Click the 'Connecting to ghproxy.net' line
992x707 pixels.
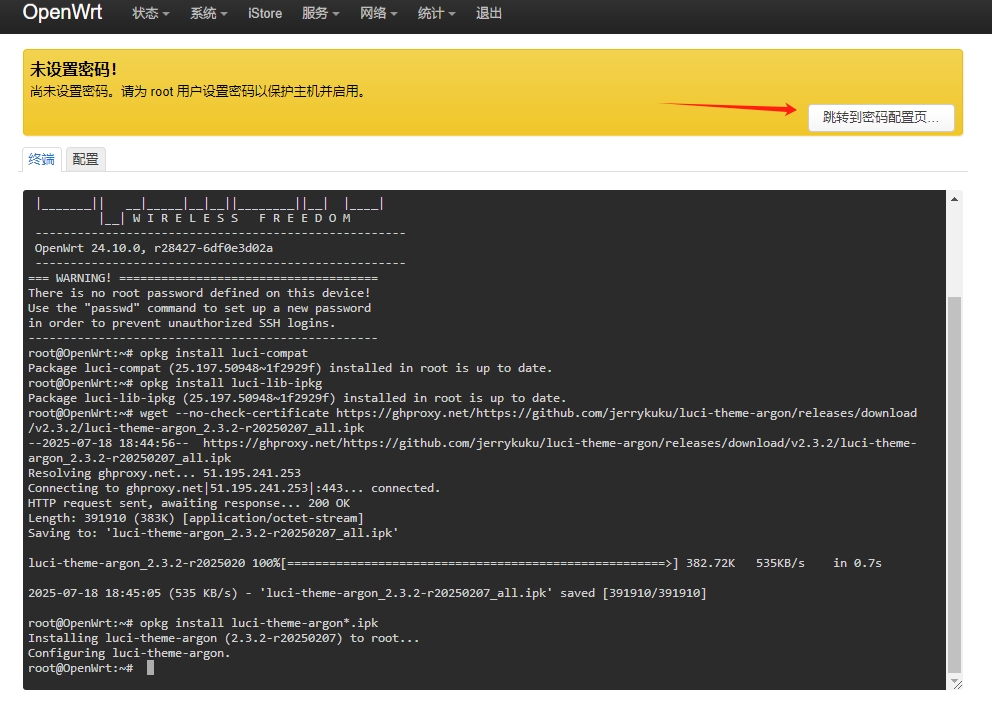[x=234, y=488]
